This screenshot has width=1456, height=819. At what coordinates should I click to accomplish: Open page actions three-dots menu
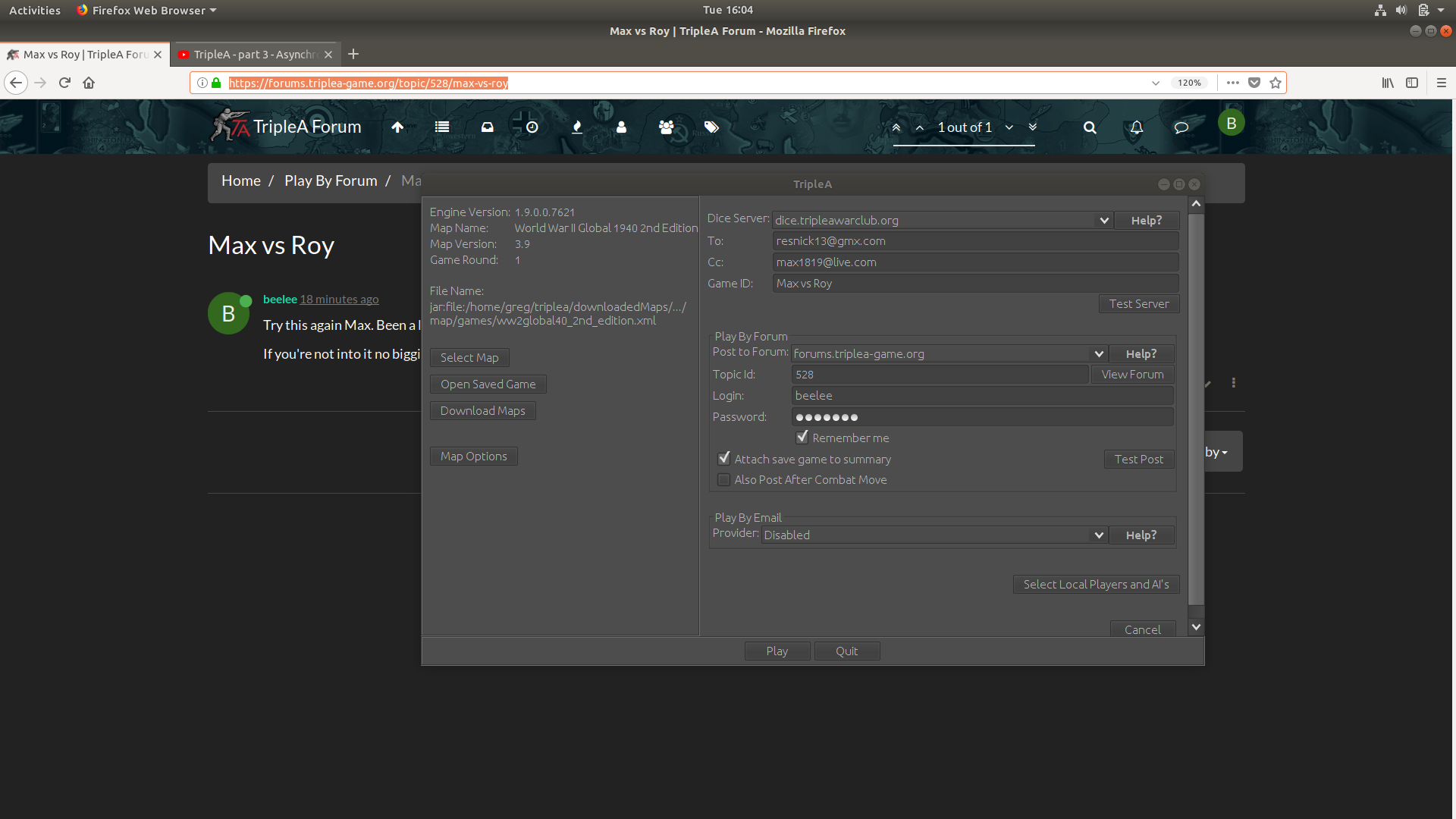pyautogui.click(x=1233, y=83)
